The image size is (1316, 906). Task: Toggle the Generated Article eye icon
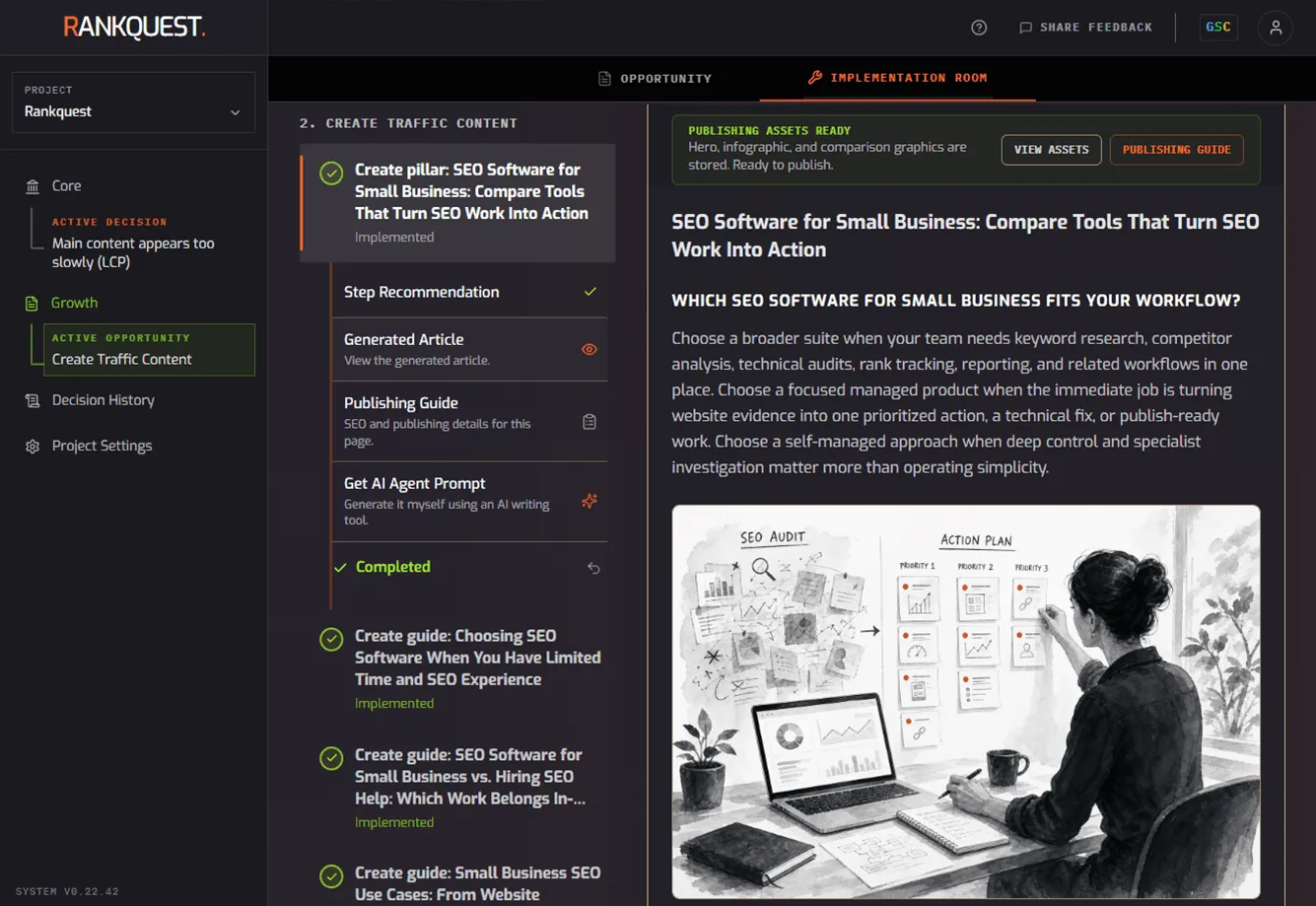pos(589,349)
